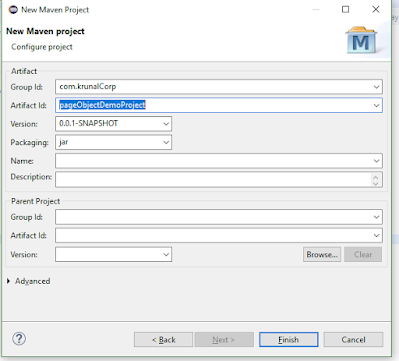Click the Browse... button
The height and width of the screenshot is (361, 399).
(x=322, y=254)
